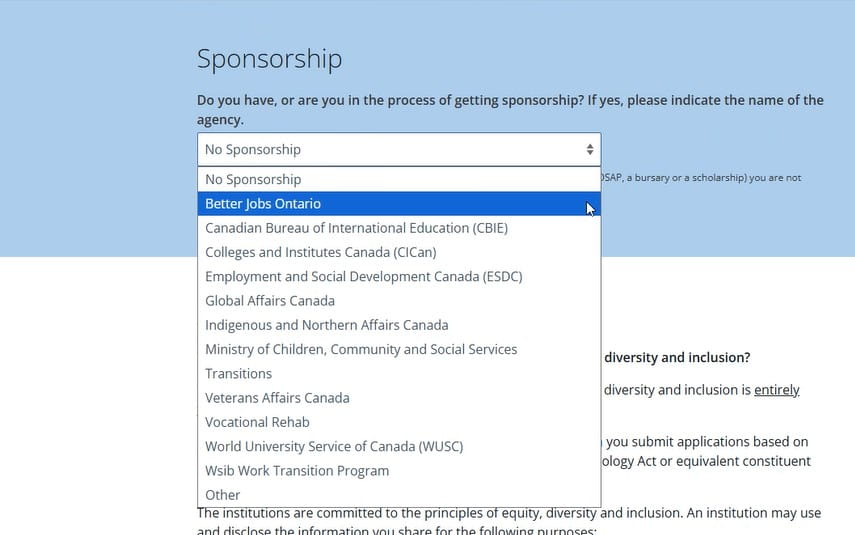Choose Better Jobs Ontario option
Screen dimensions: 855x535
point(263,204)
